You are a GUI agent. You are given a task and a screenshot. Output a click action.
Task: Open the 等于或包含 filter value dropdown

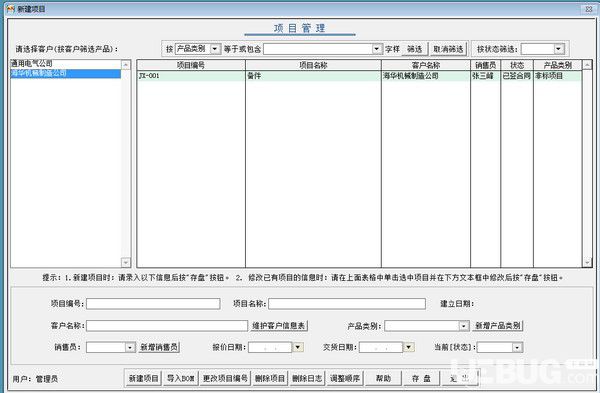(x=377, y=49)
